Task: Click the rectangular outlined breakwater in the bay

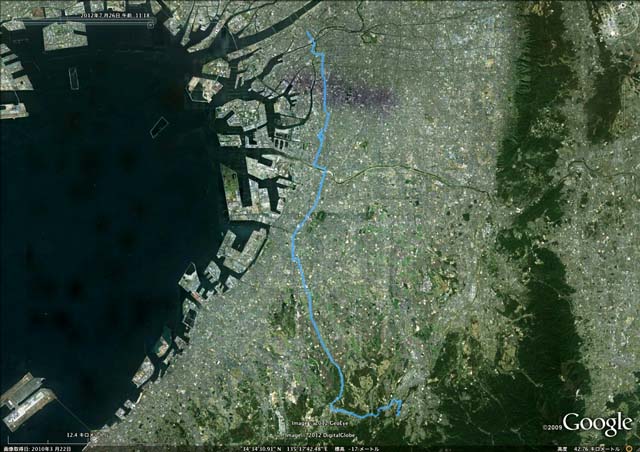Action: pyautogui.click(x=159, y=127)
